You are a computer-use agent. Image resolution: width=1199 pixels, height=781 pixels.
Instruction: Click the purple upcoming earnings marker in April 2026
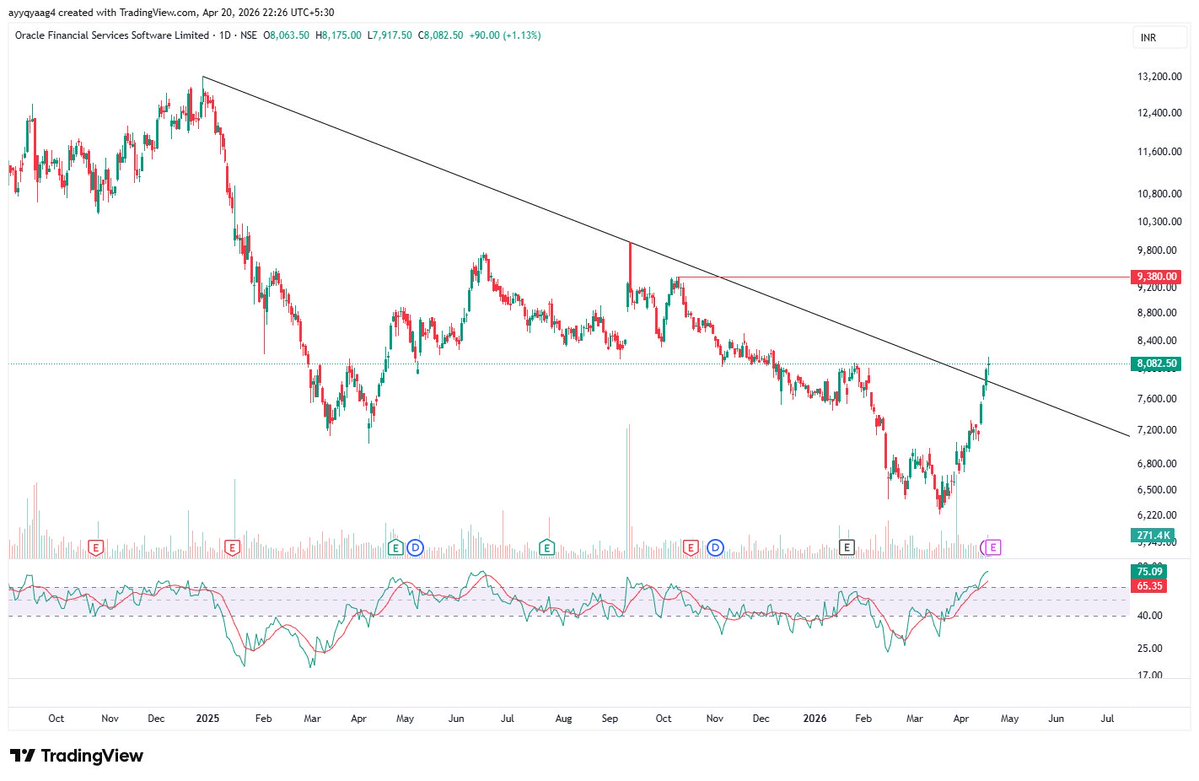(993, 547)
